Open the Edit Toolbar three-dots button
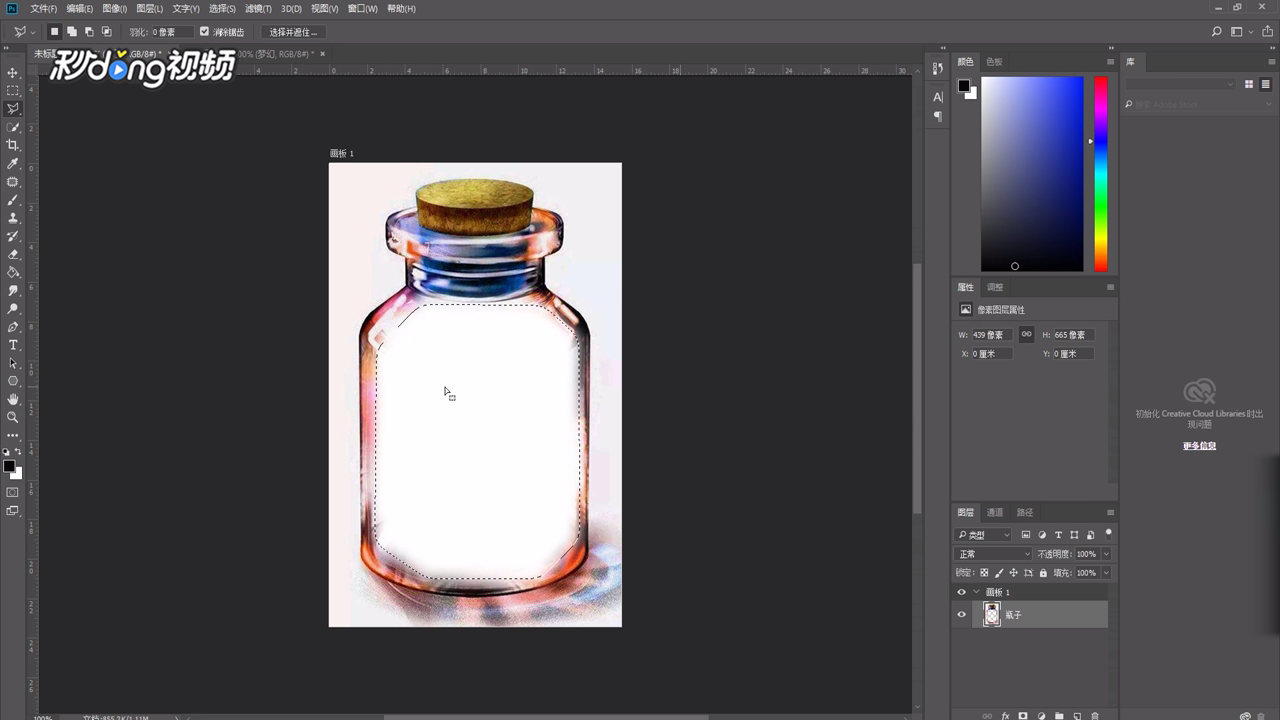Viewport: 1280px width, 720px height. [x=13, y=435]
